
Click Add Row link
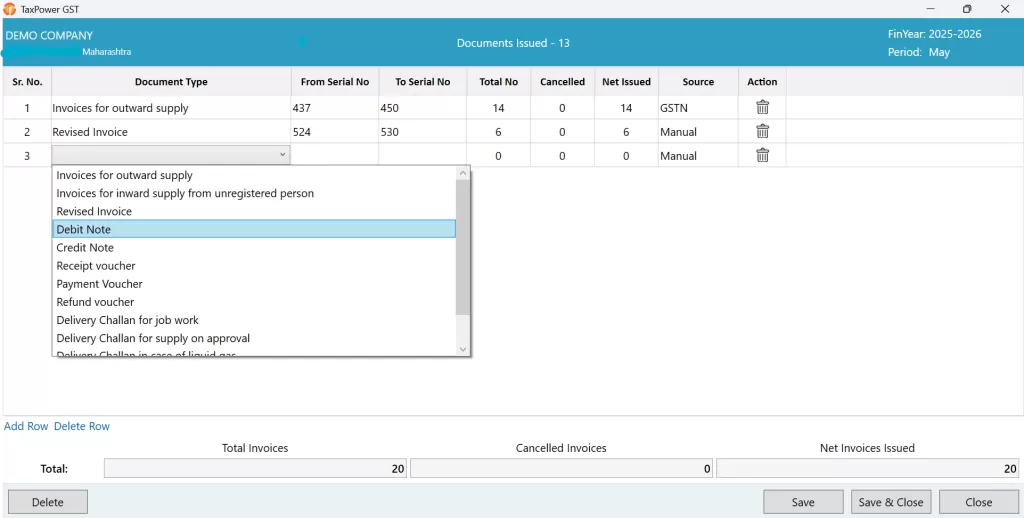[x=26, y=426]
